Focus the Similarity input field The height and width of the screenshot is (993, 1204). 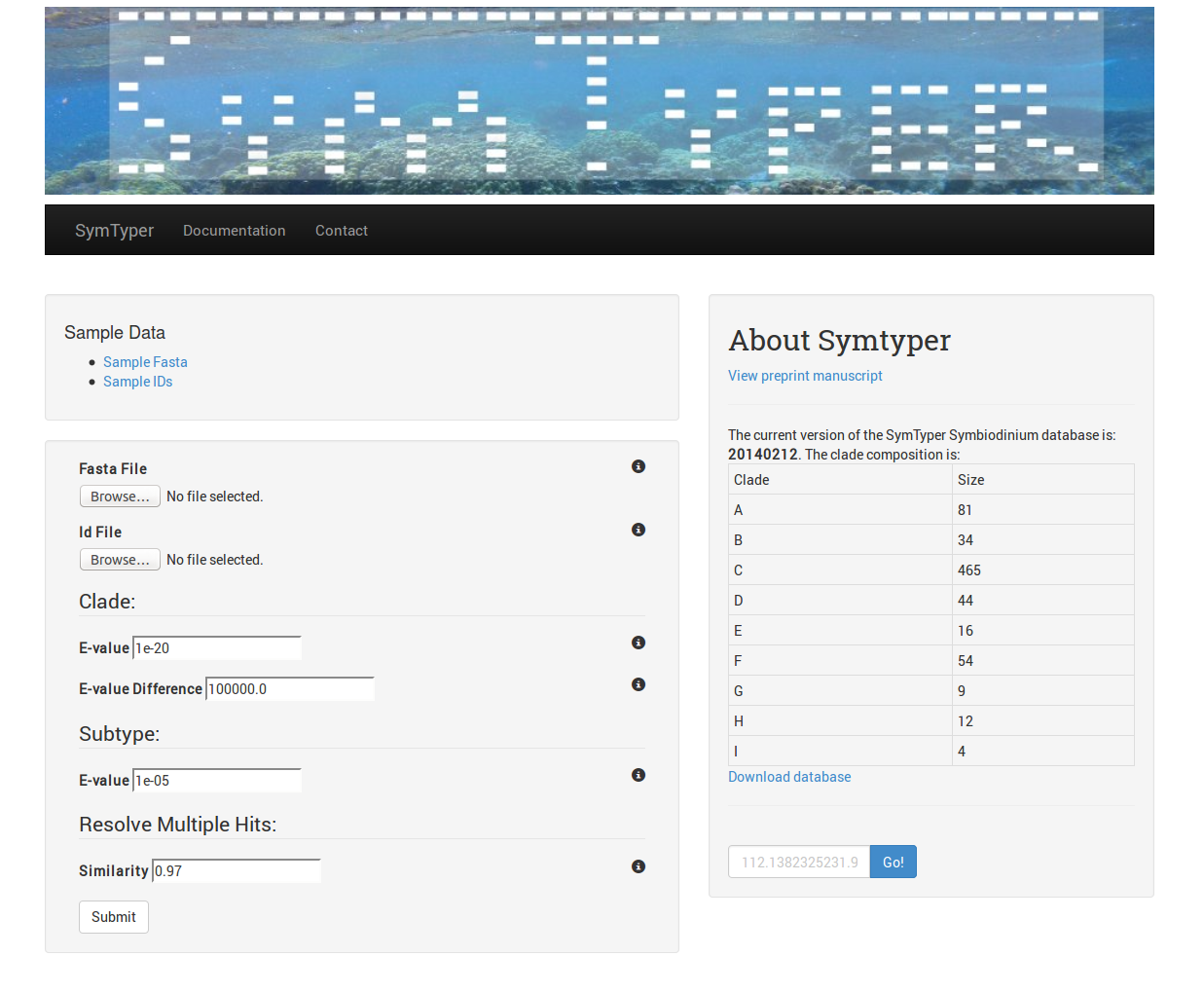click(x=237, y=871)
